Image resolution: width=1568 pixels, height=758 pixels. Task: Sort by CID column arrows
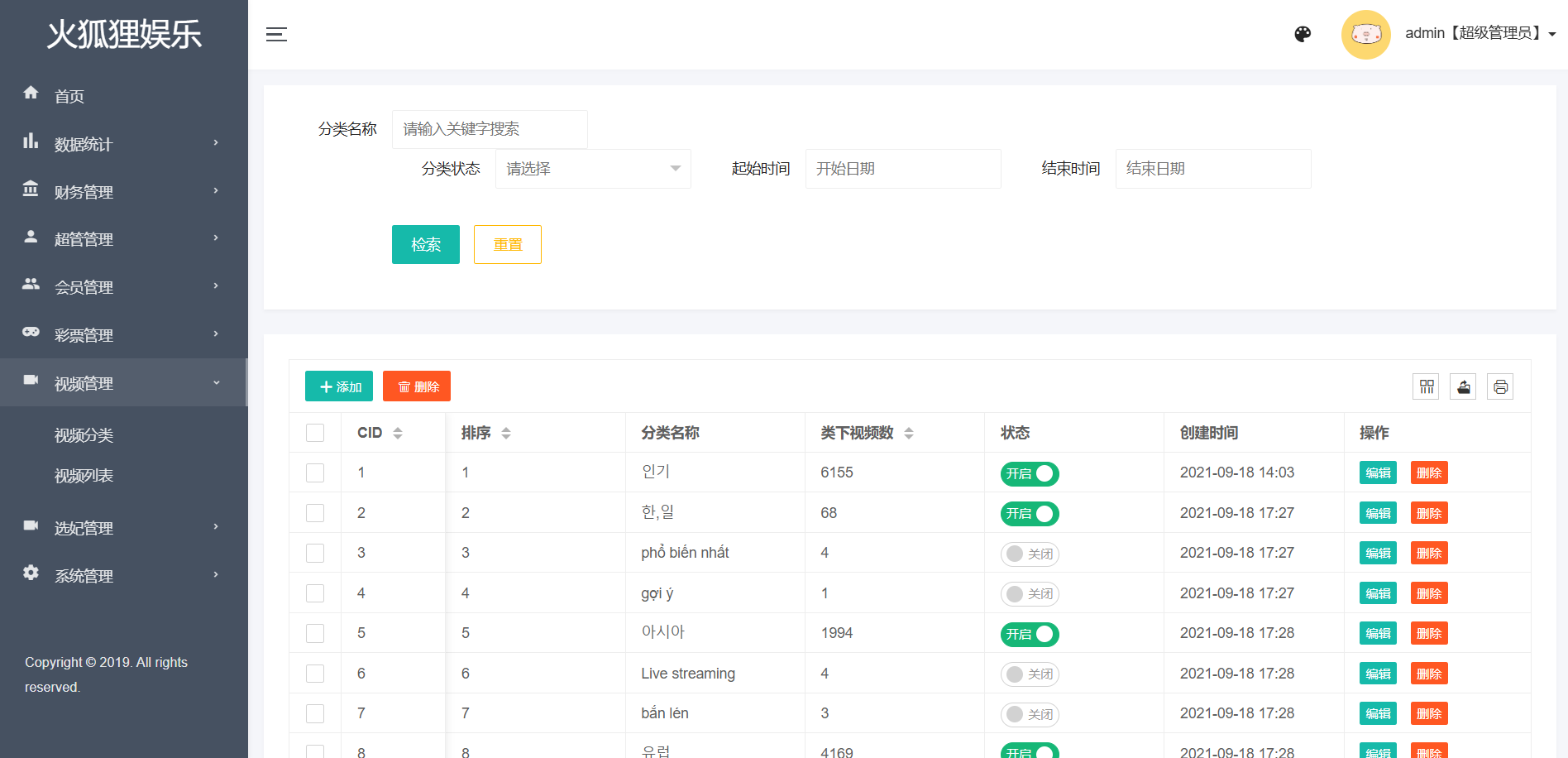(398, 433)
